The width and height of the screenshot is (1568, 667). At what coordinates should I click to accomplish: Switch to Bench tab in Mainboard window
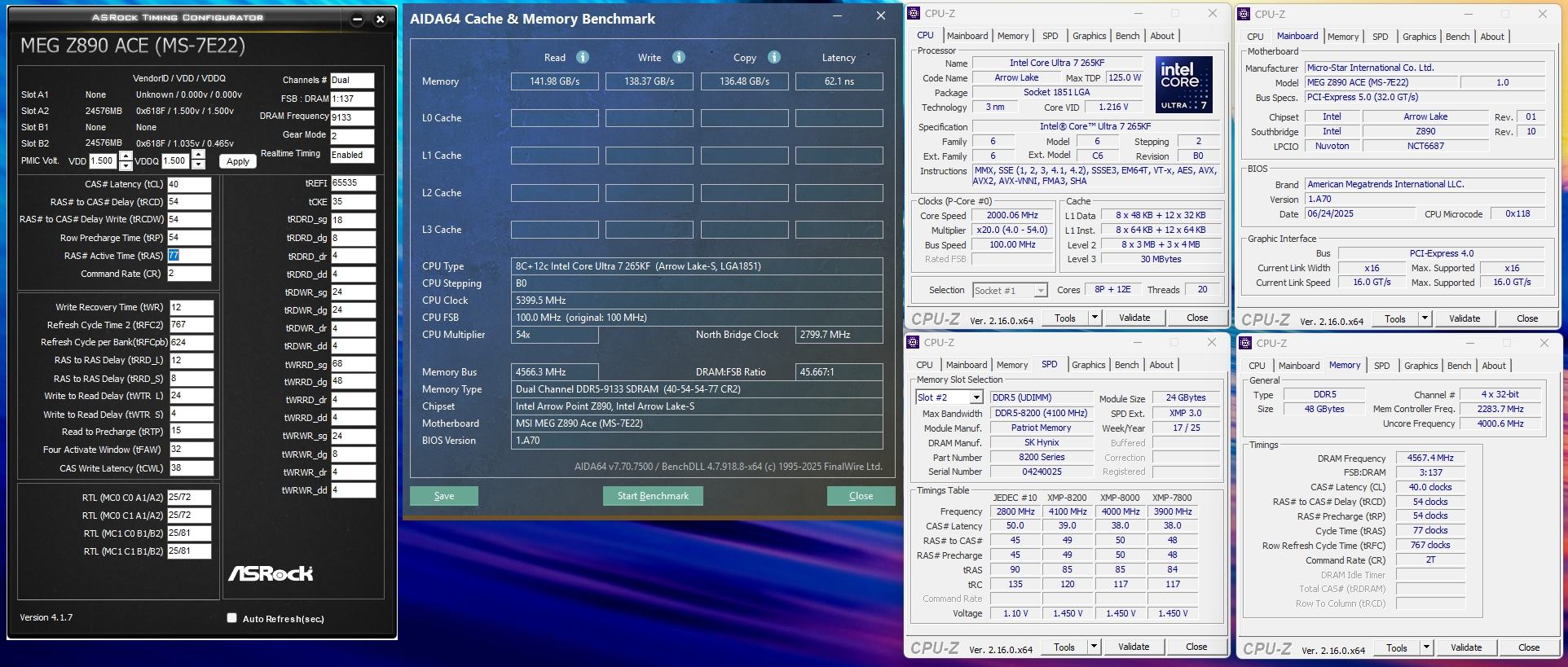tap(1457, 37)
